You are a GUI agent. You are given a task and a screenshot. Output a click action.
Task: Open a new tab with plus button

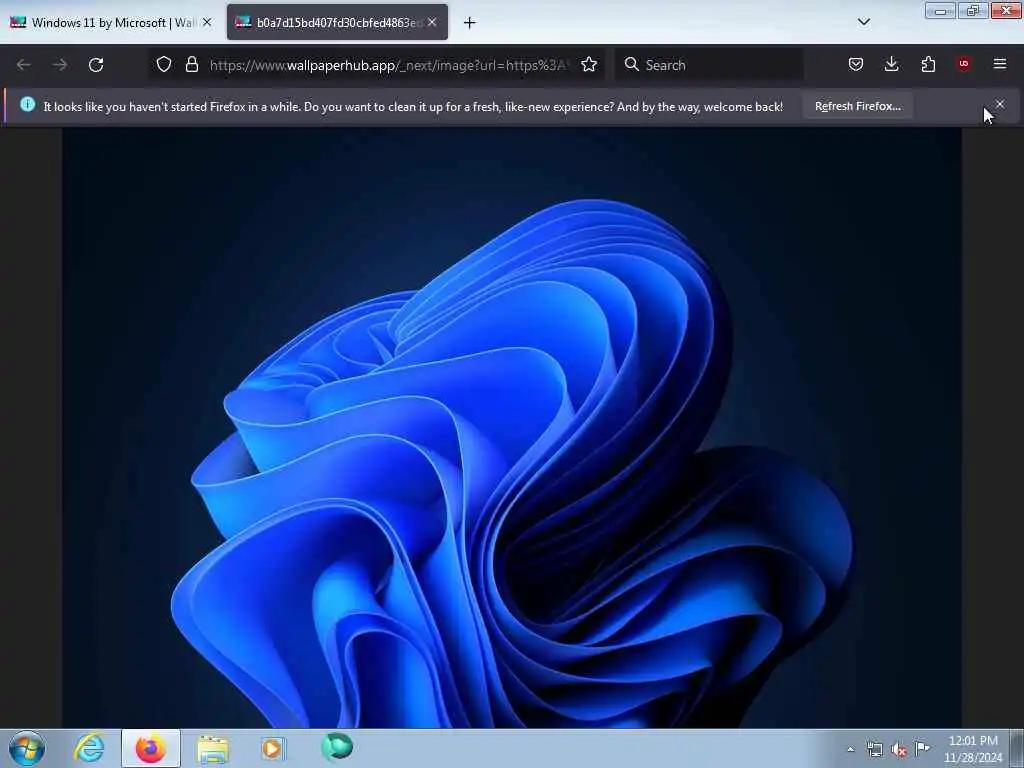point(470,23)
